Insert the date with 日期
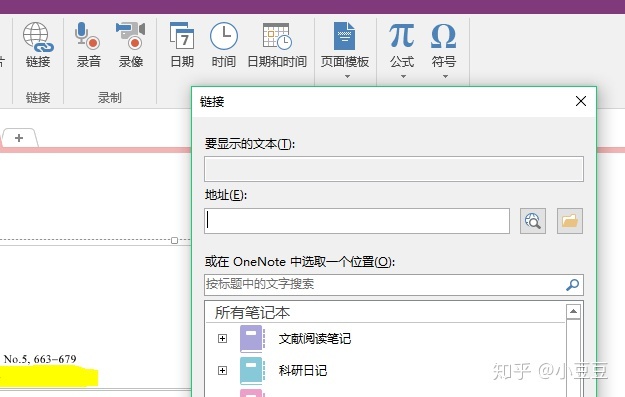Viewport: 625px width, 397px height. [182, 45]
